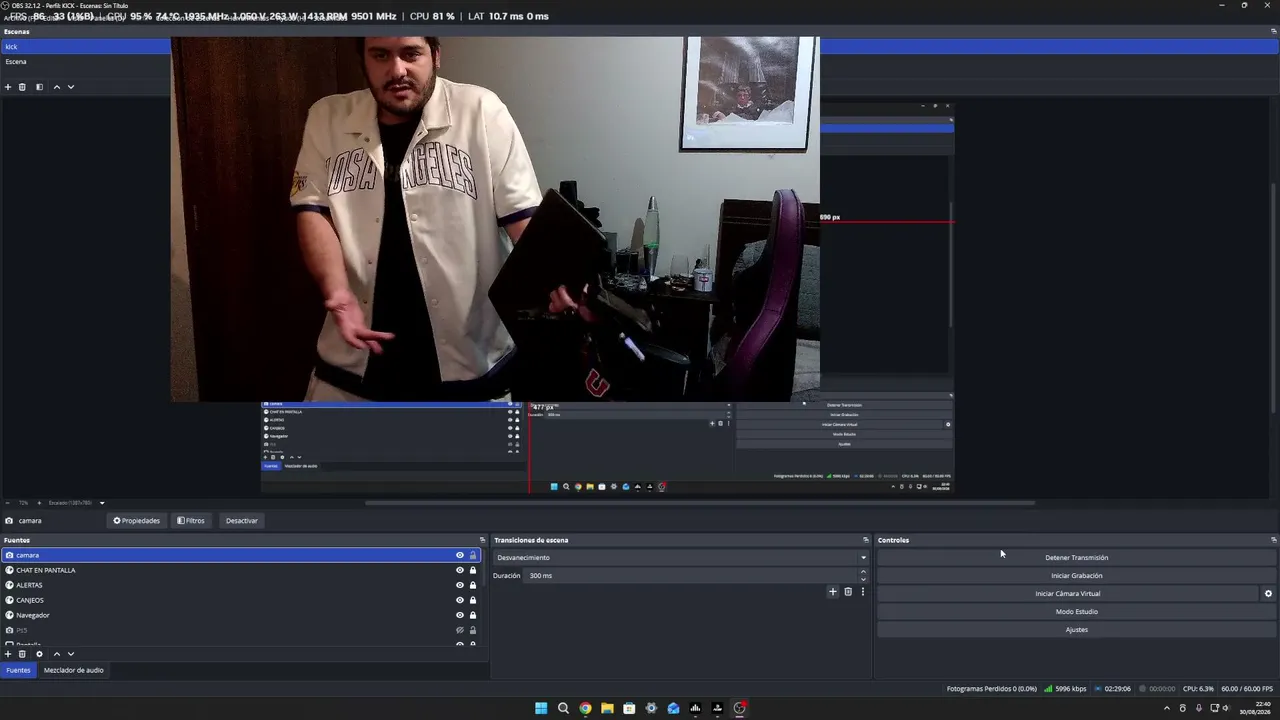Unlock the CANJEOS source
The width and height of the screenshot is (1280, 720).
click(x=473, y=600)
